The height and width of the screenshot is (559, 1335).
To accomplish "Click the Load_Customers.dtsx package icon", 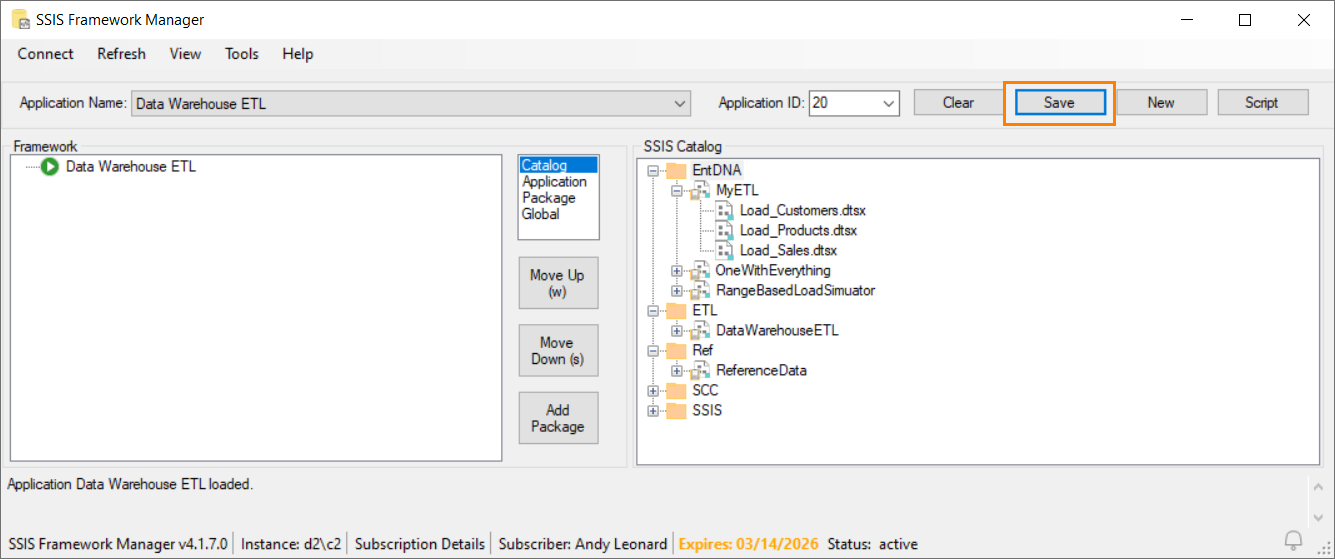I will pyautogui.click(x=725, y=210).
